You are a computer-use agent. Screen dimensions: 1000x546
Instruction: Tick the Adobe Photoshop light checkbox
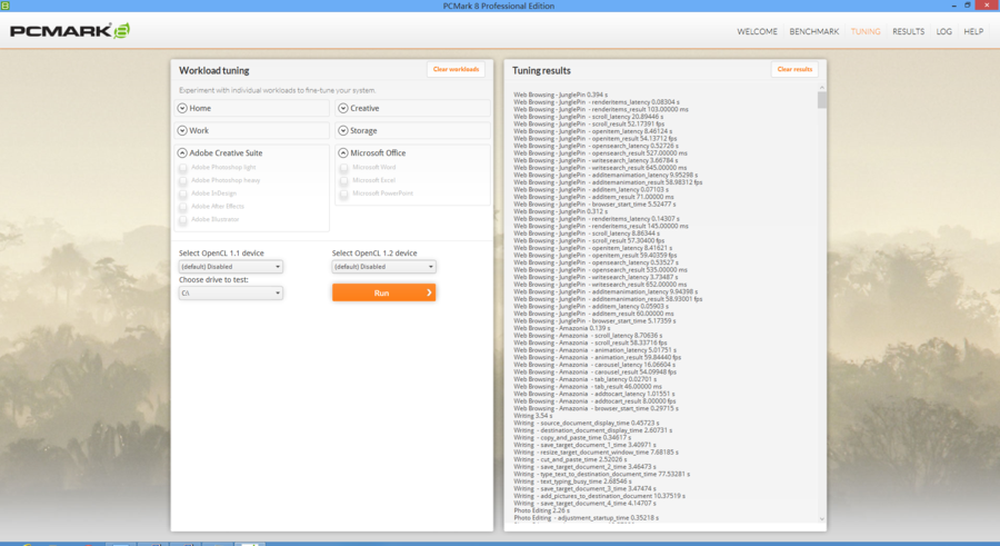point(183,168)
